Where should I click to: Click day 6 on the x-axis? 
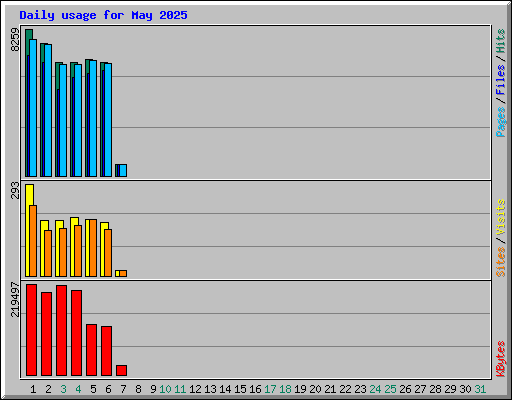(x=108, y=389)
